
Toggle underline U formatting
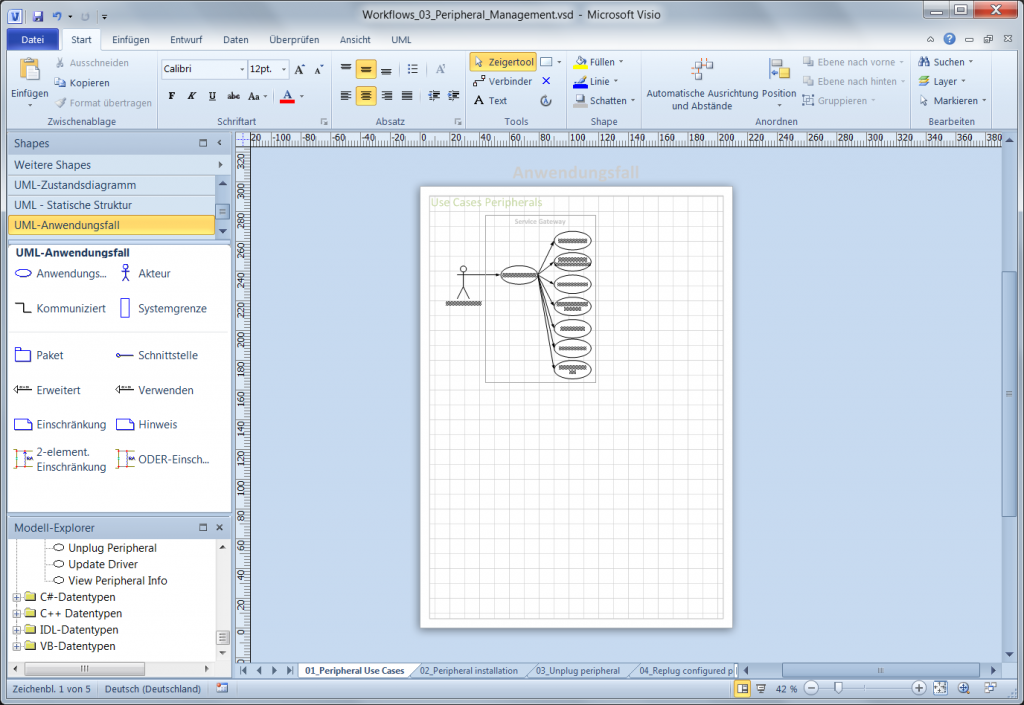coord(212,96)
